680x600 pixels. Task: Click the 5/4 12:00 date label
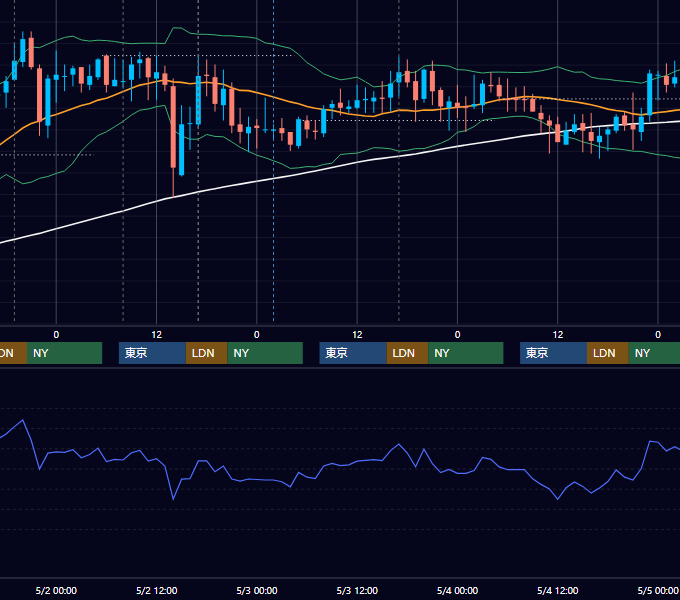[x=557, y=590]
